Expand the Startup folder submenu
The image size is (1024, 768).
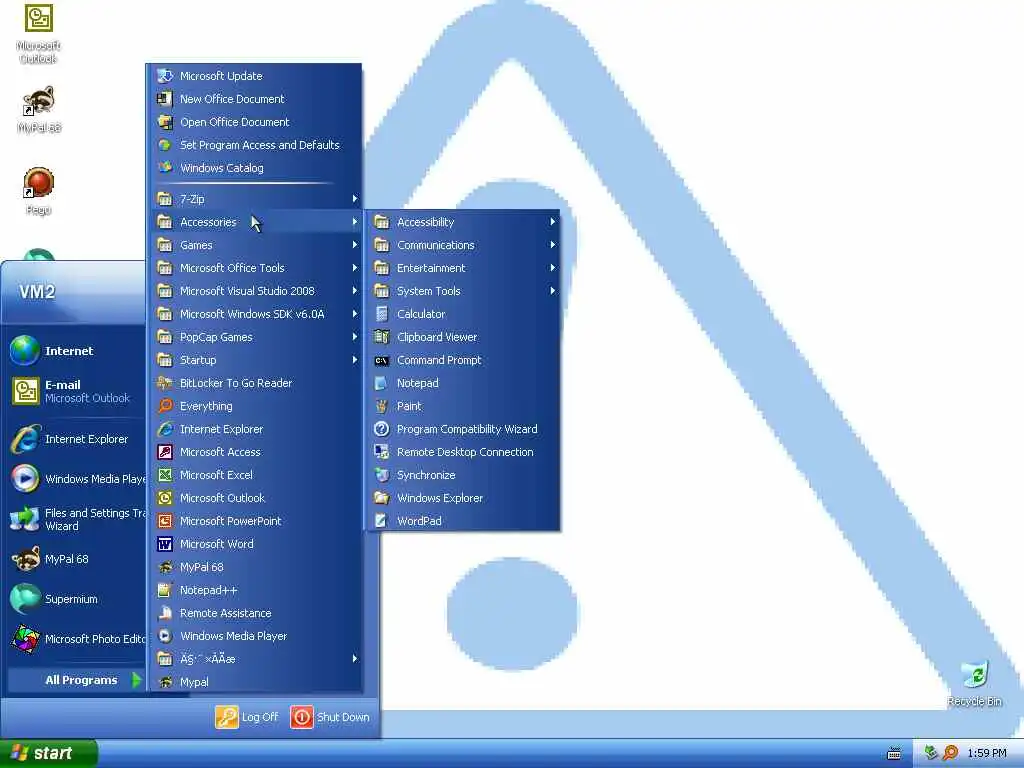click(x=255, y=360)
